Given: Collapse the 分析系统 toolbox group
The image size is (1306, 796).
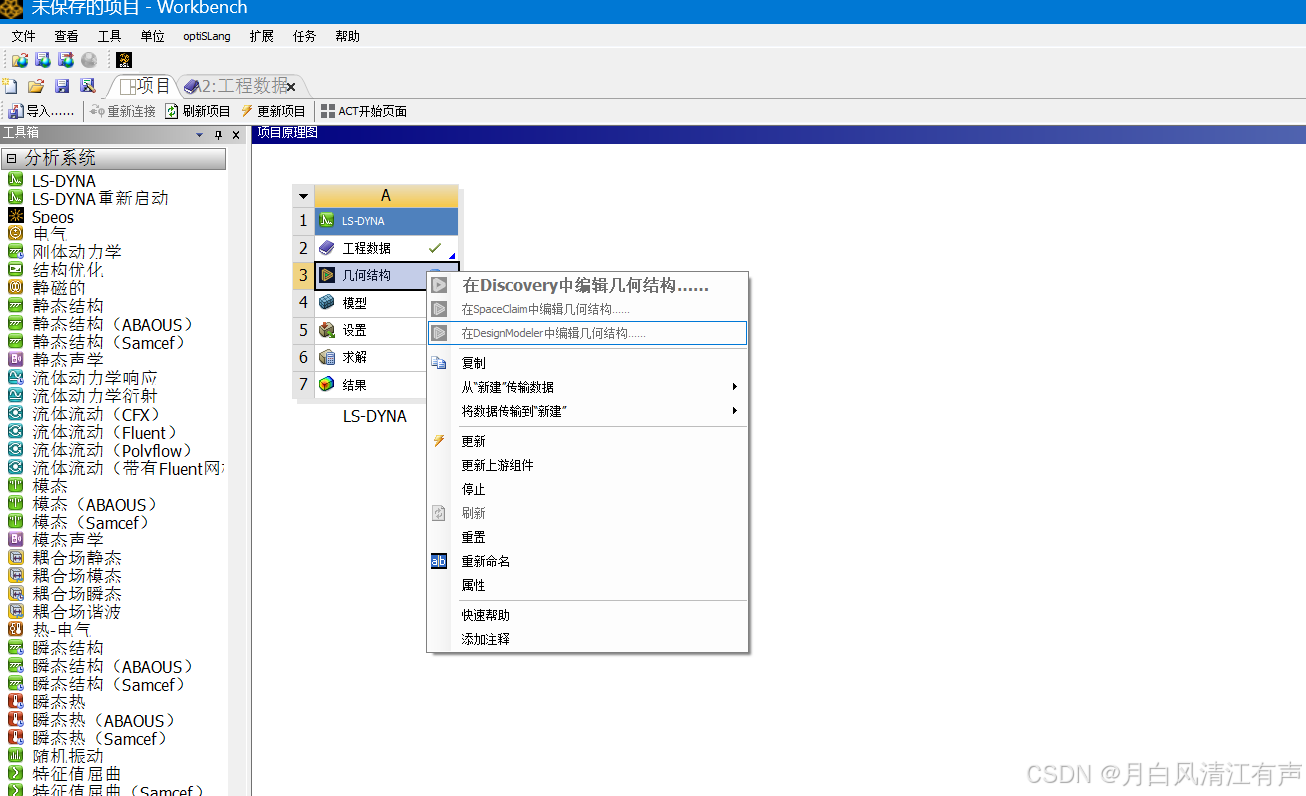Looking at the screenshot, I should 11,159.
